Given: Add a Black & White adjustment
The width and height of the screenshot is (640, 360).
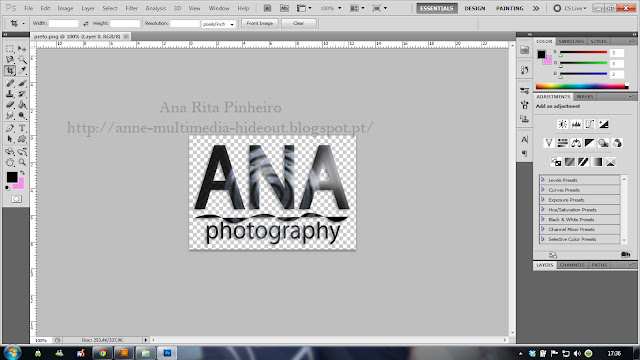Looking at the screenshot, I should point(589,143).
